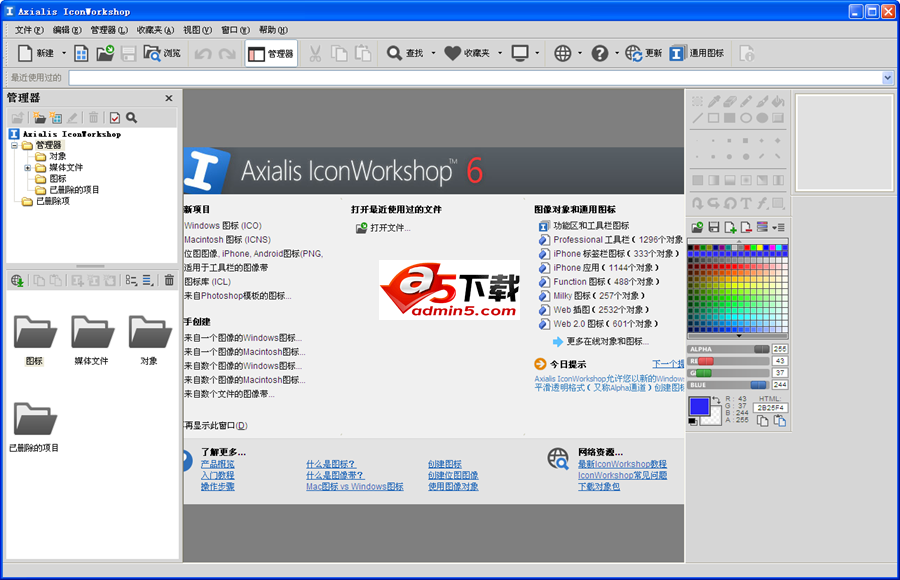The width and height of the screenshot is (900, 580).
Task: Select the eraser tool in tool palette
Action: tap(730, 102)
